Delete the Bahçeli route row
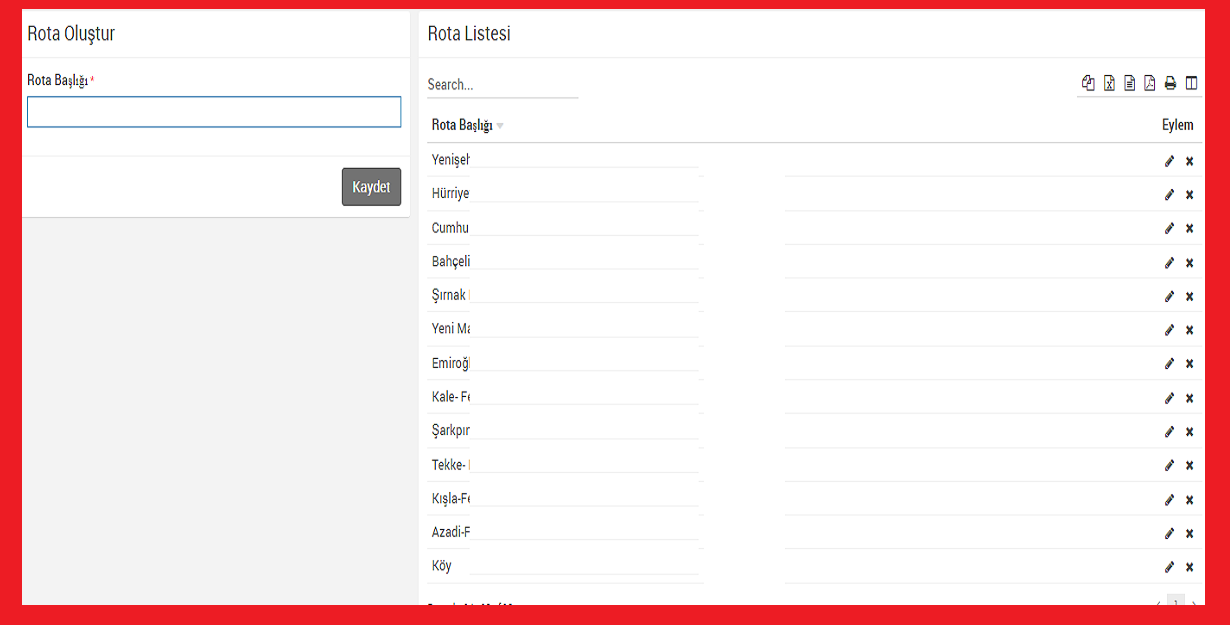This screenshot has height=625, width=1230. click(x=1189, y=263)
